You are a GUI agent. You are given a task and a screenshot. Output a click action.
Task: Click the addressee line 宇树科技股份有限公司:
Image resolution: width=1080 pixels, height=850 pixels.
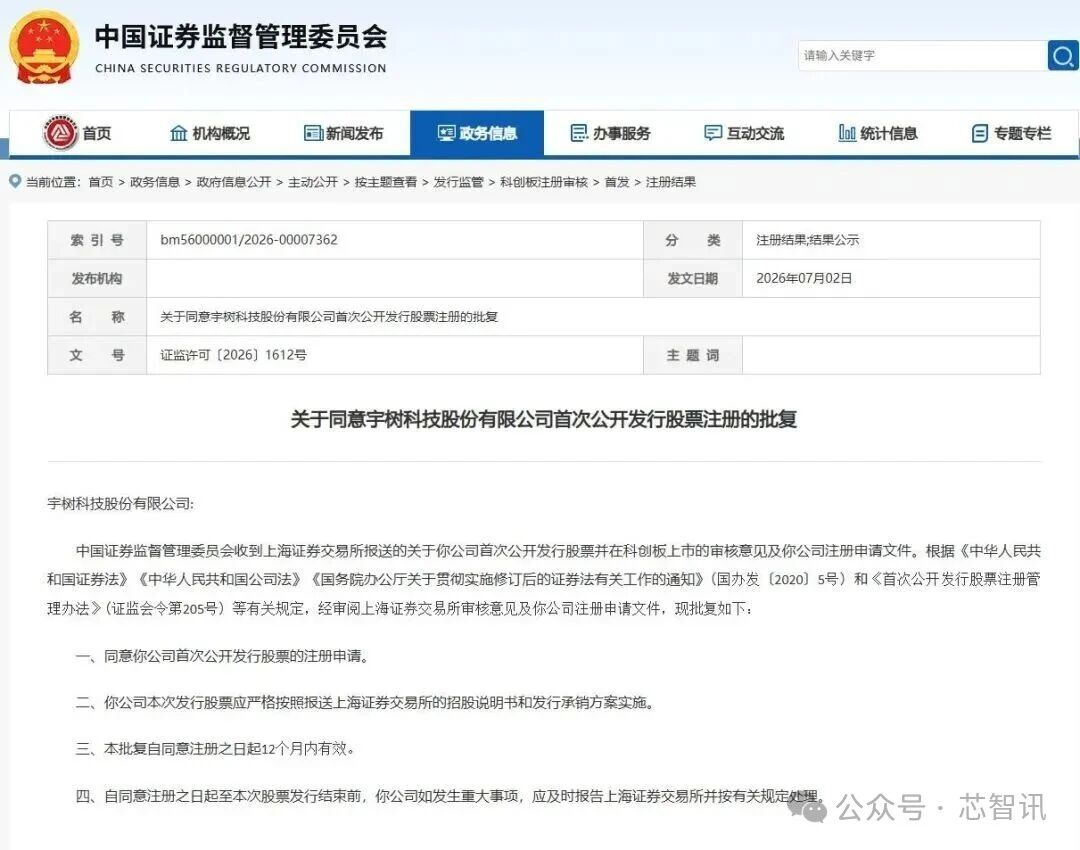click(121, 504)
